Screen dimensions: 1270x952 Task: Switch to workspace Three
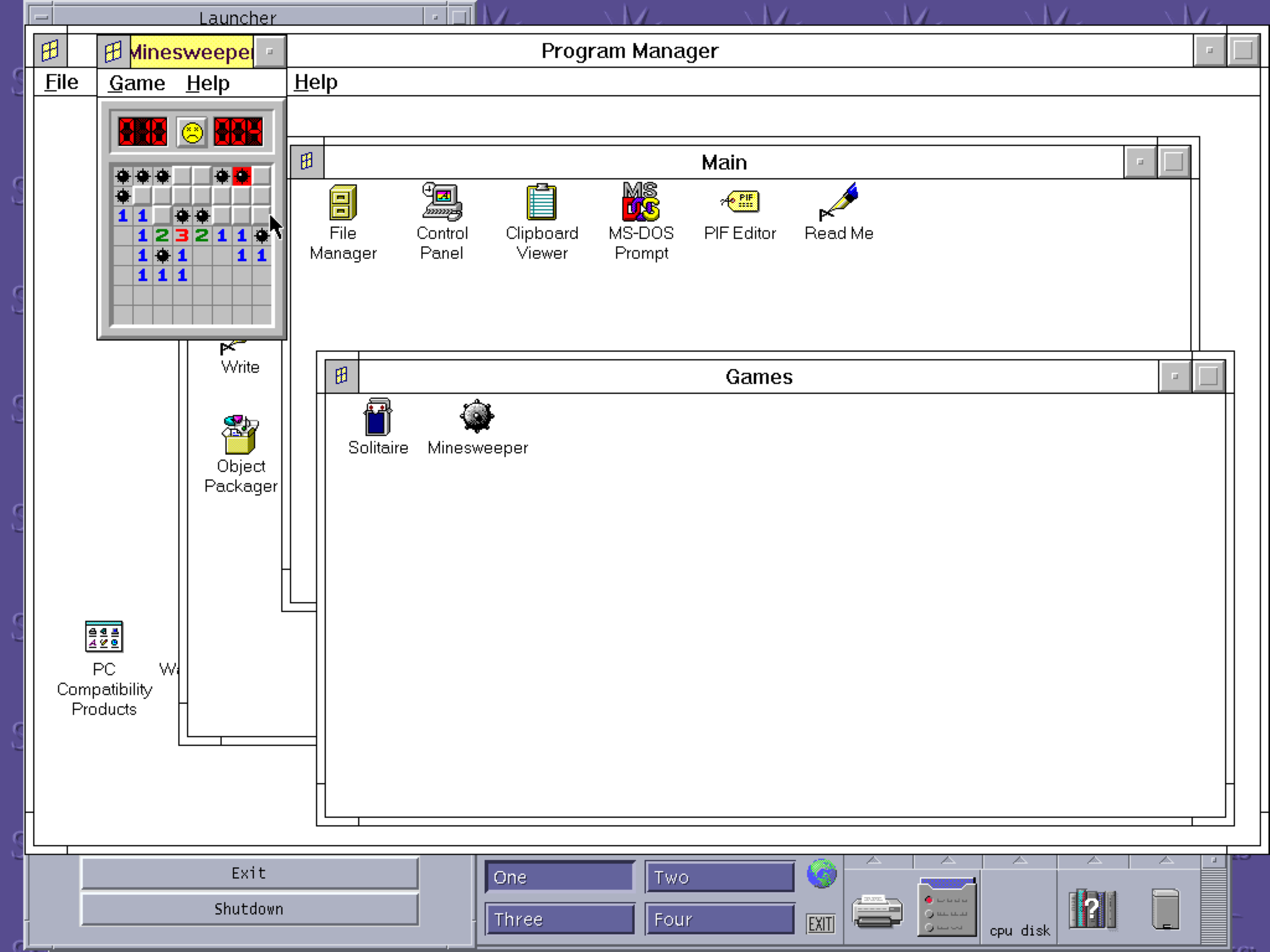[559, 919]
